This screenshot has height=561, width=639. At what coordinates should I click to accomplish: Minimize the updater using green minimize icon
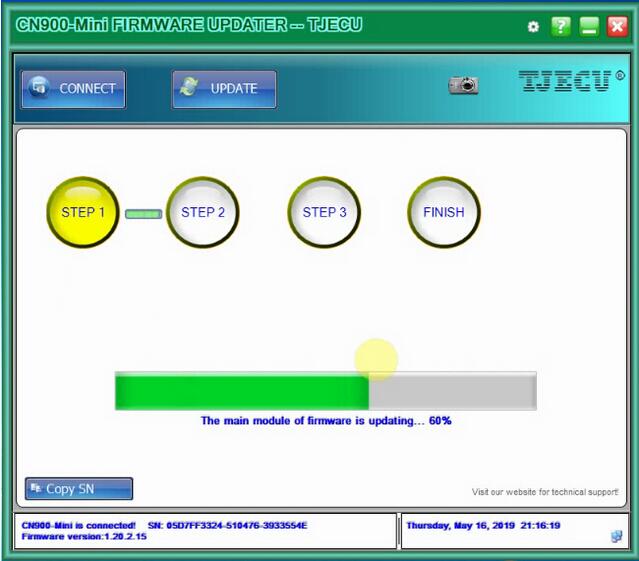coord(589,27)
